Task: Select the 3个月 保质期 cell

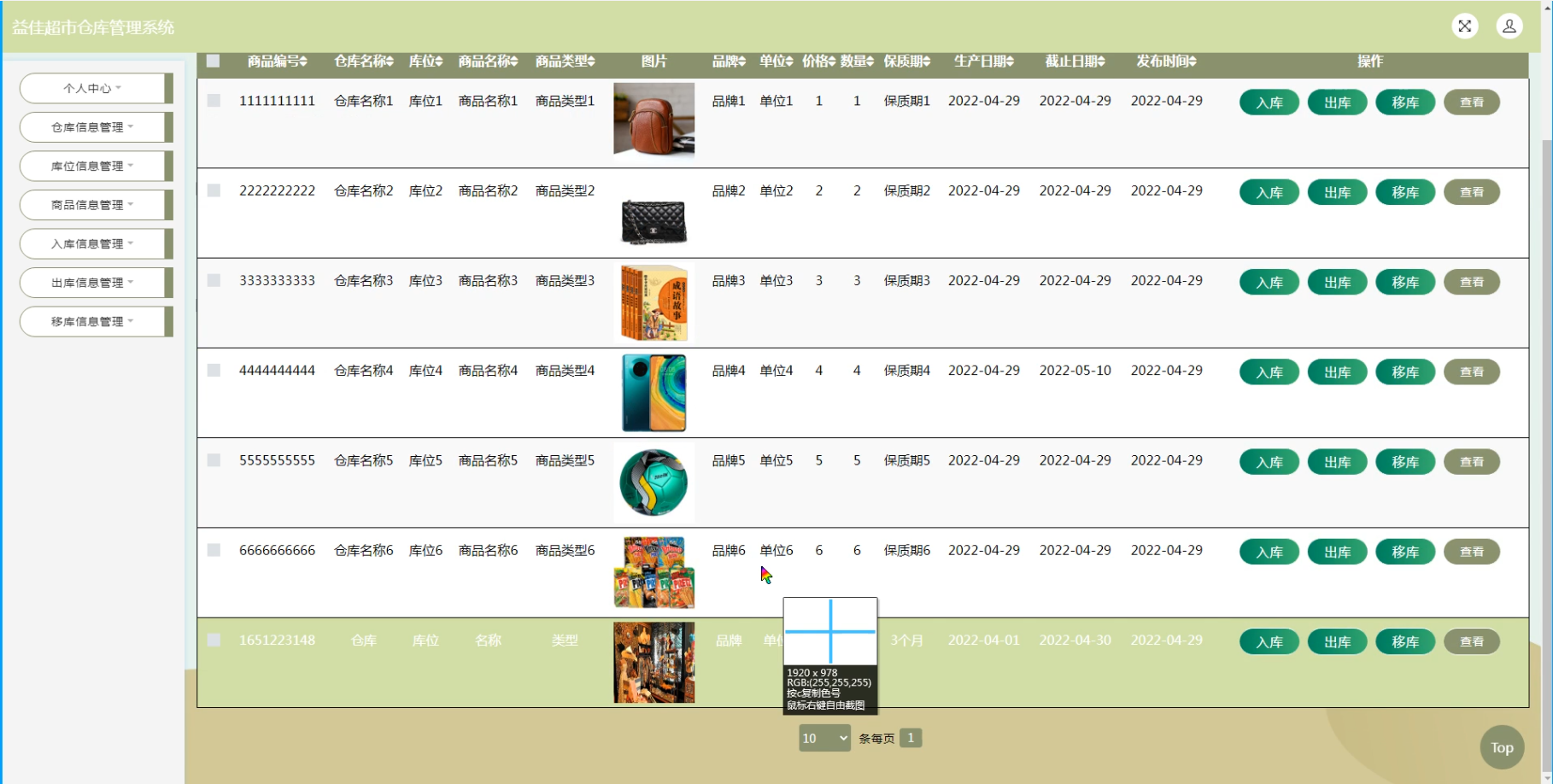Action: pos(906,640)
